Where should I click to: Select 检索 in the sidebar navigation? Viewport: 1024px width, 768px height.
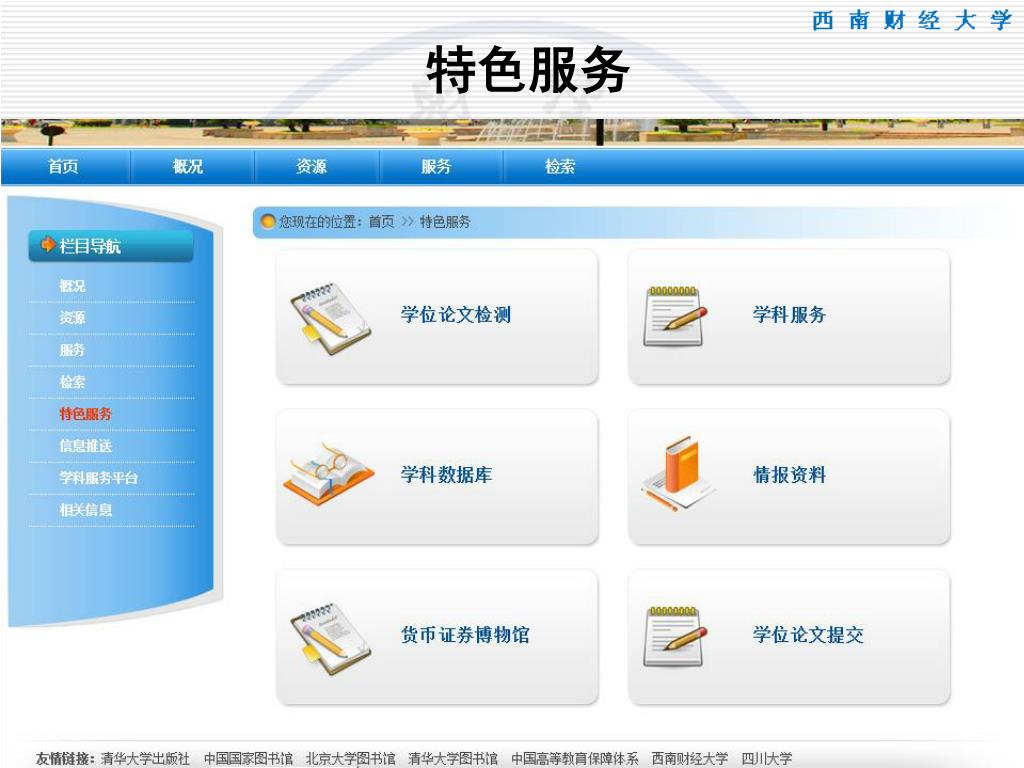pyautogui.click(x=72, y=381)
